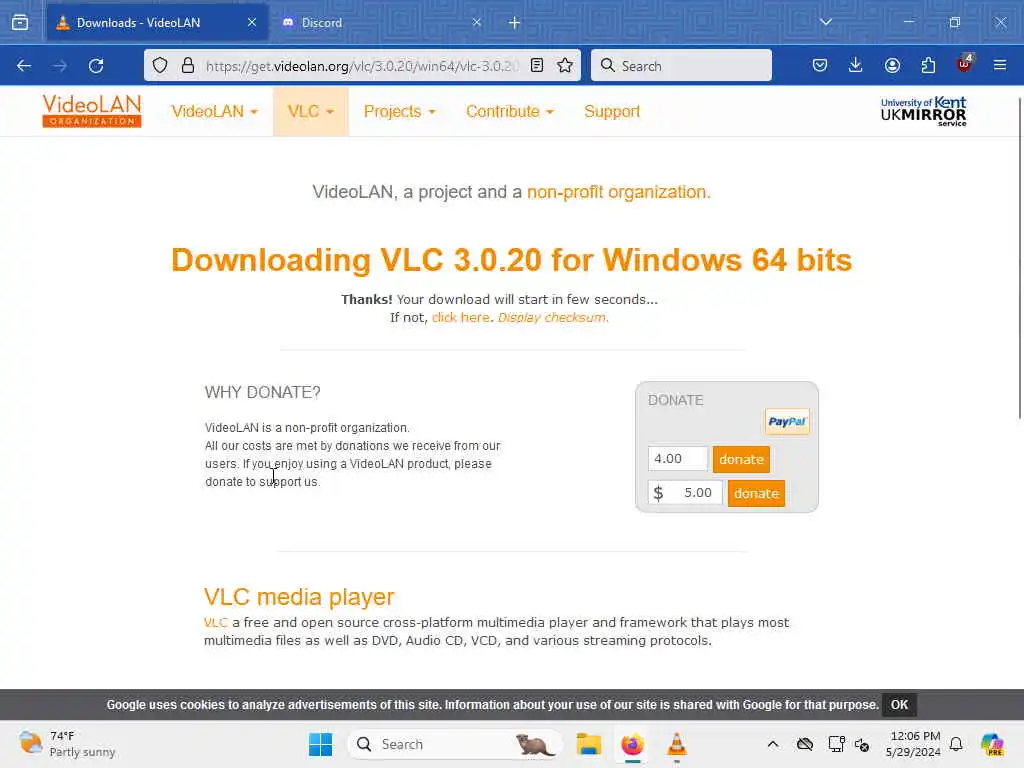Donate button next to 4.00
This screenshot has width=1024, height=768.
pyautogui.click(x=741, y=459)
